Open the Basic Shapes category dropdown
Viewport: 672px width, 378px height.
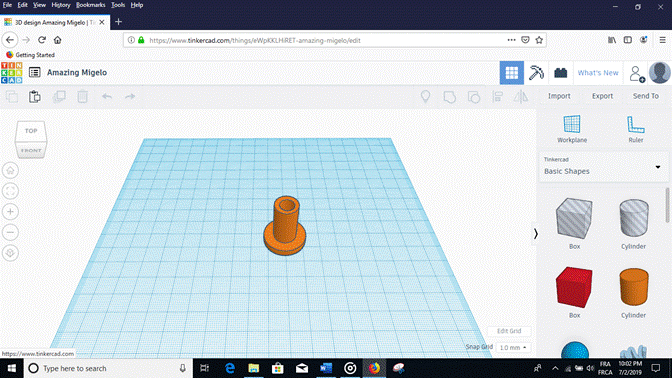coord(603,167)
